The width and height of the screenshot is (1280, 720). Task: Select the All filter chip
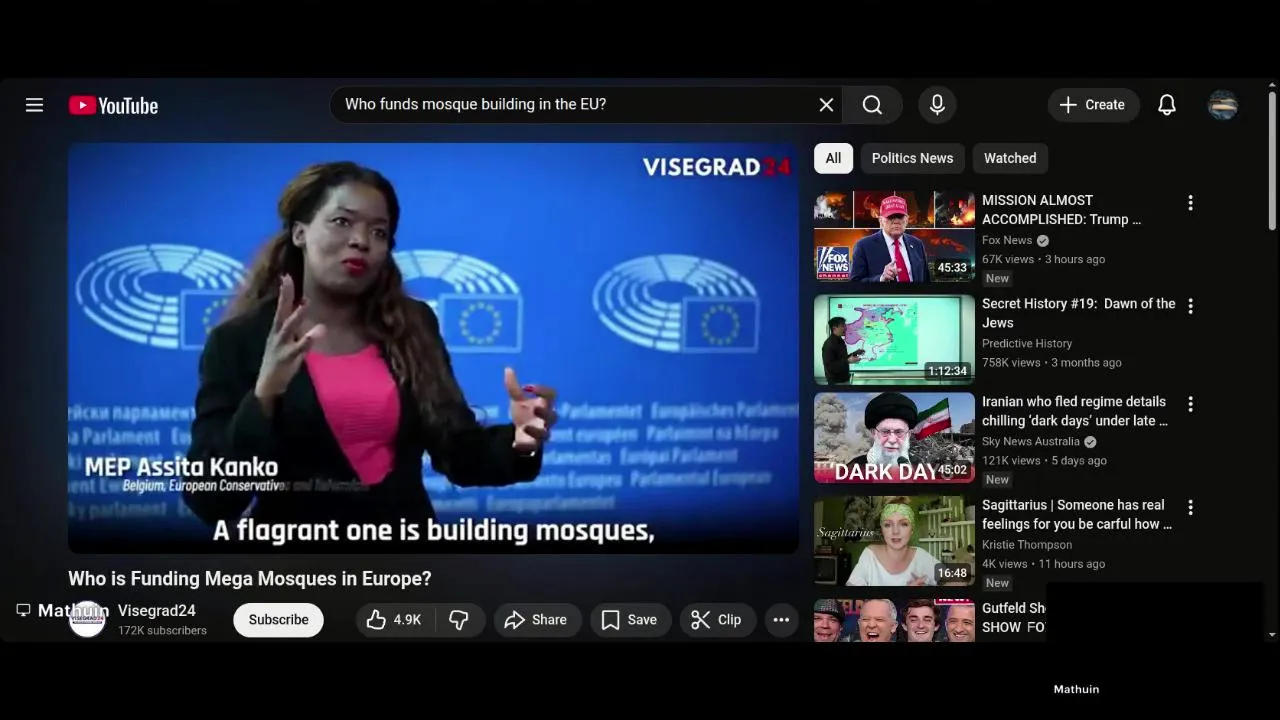coord(833,158)
